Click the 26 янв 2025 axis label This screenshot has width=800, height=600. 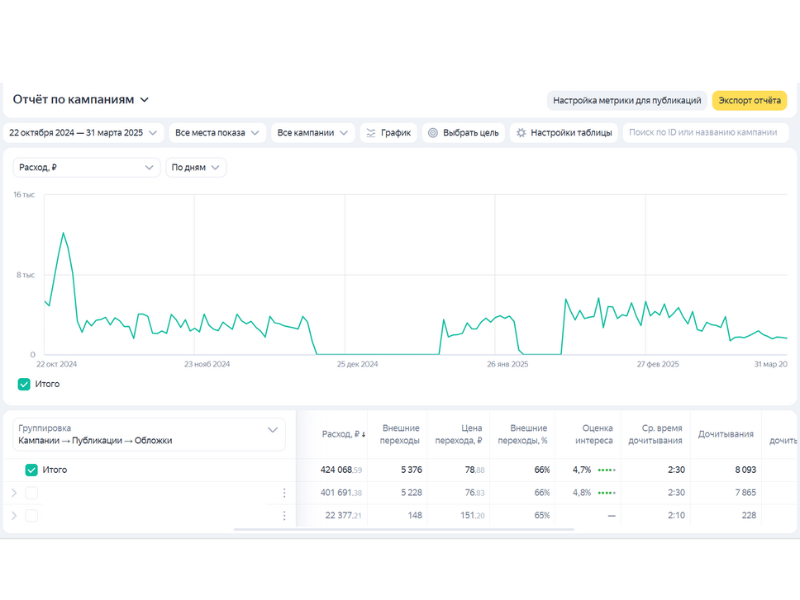point(508,364)
